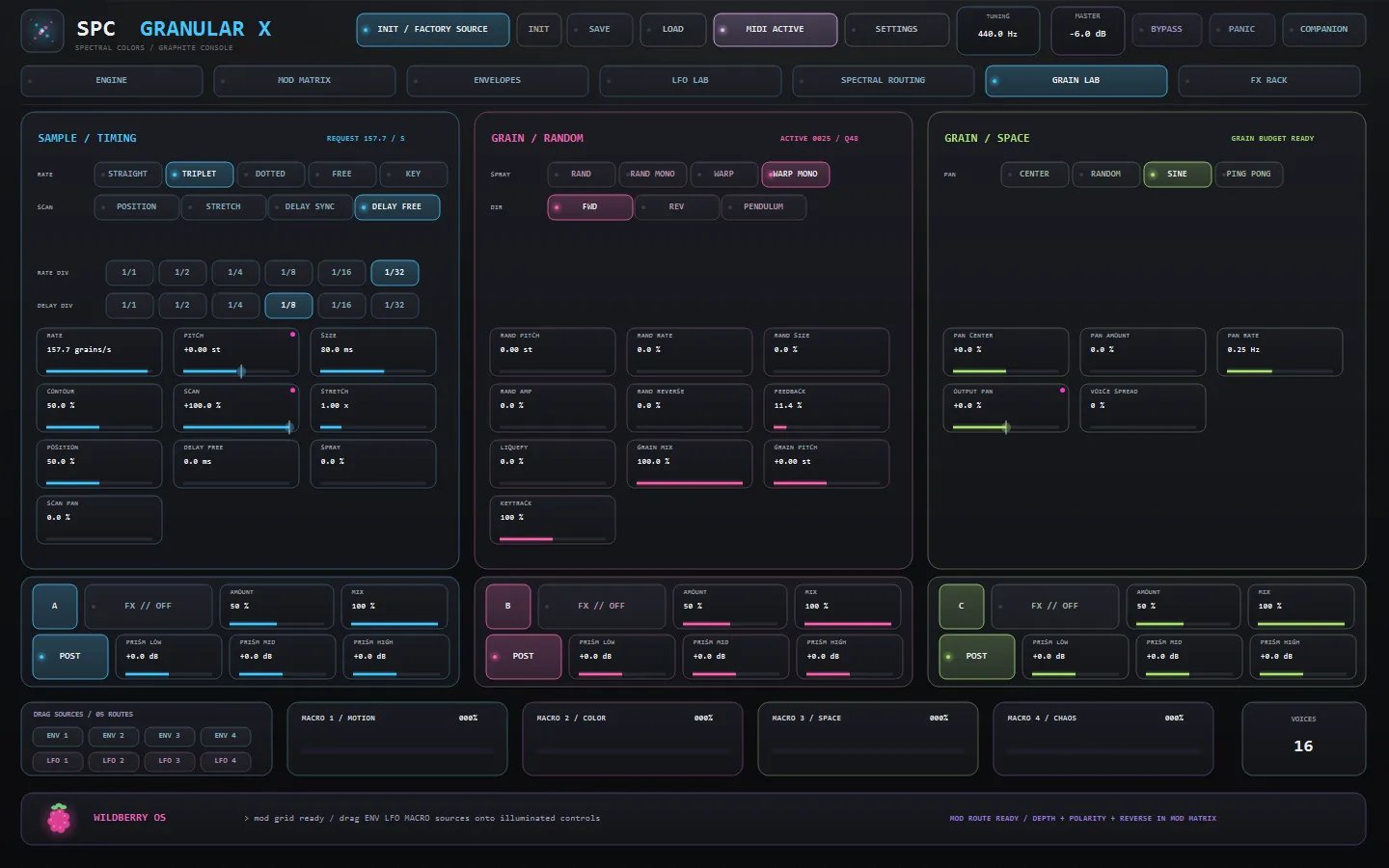Viewport: 1389px width, 868px height.
Task: Set scan mode to Delay Sync
Action: click(x=311, y=207)
